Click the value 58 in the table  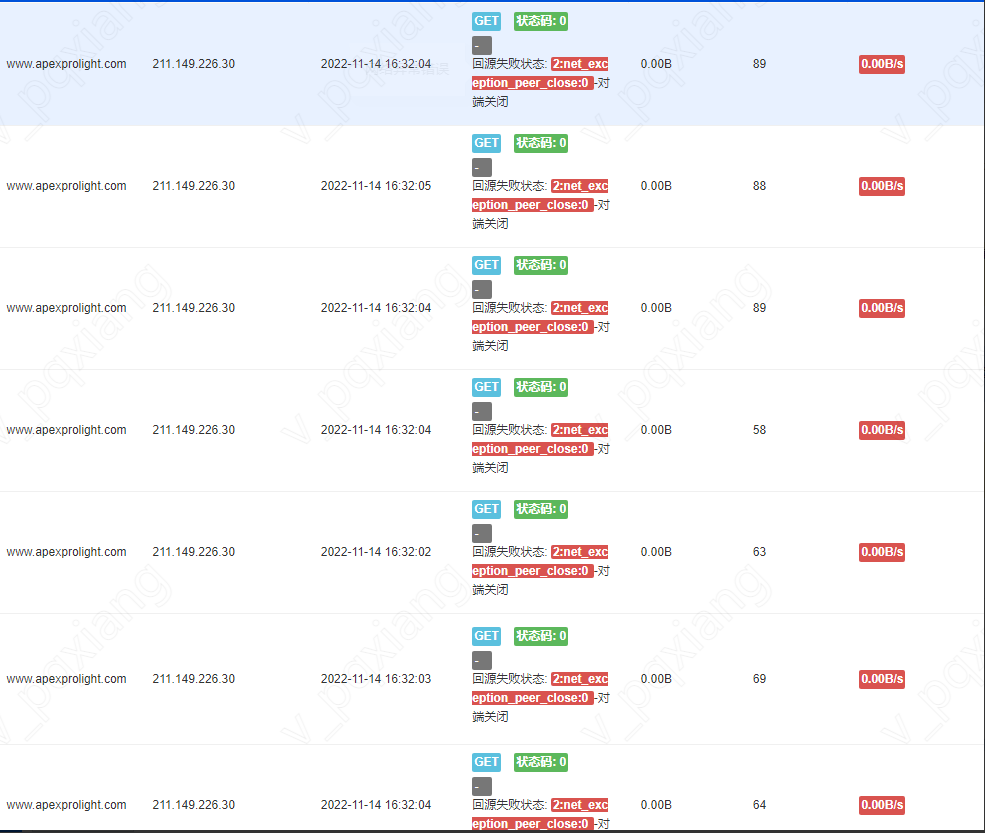[x=759, y=430]
